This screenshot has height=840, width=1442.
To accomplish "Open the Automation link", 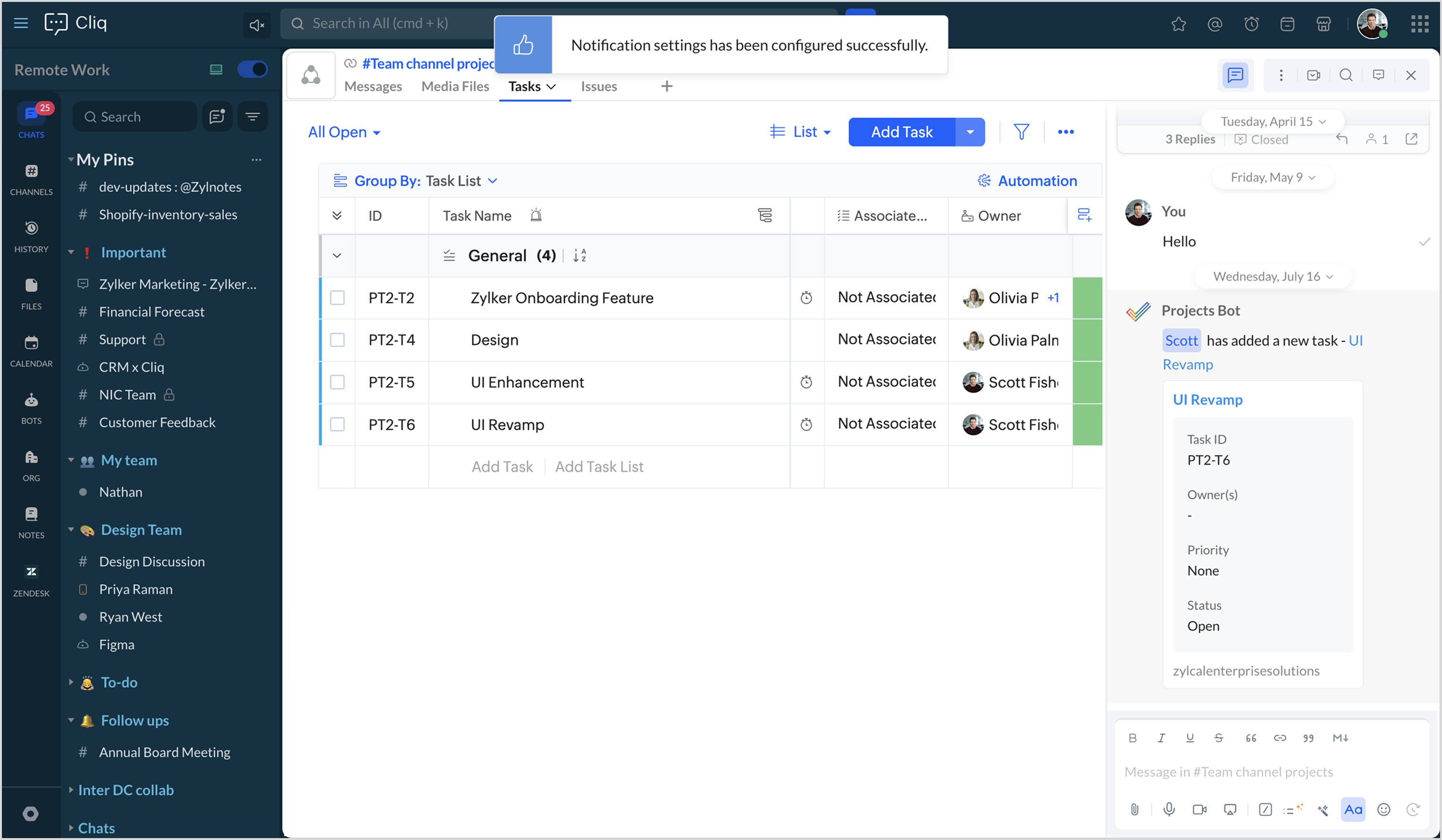I will point(1027,181).
